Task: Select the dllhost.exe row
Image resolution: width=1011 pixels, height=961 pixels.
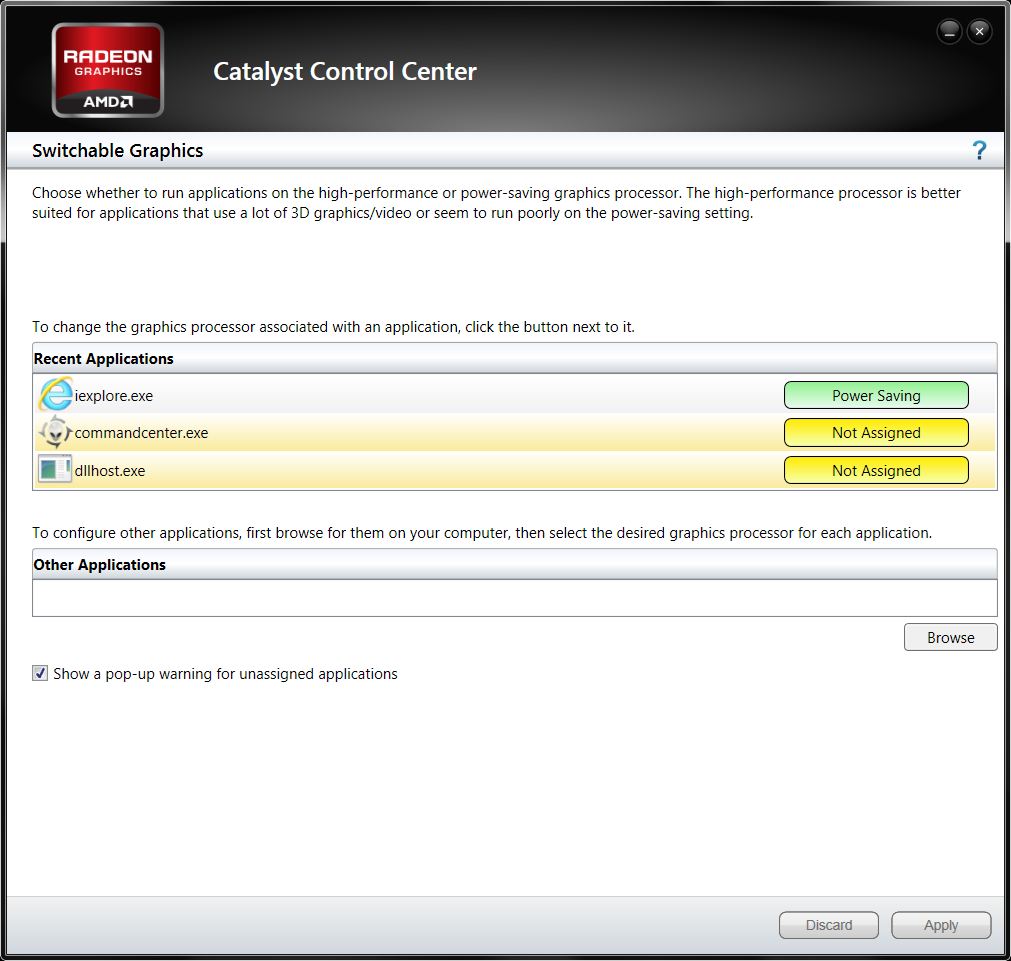Action: point(400,470)
